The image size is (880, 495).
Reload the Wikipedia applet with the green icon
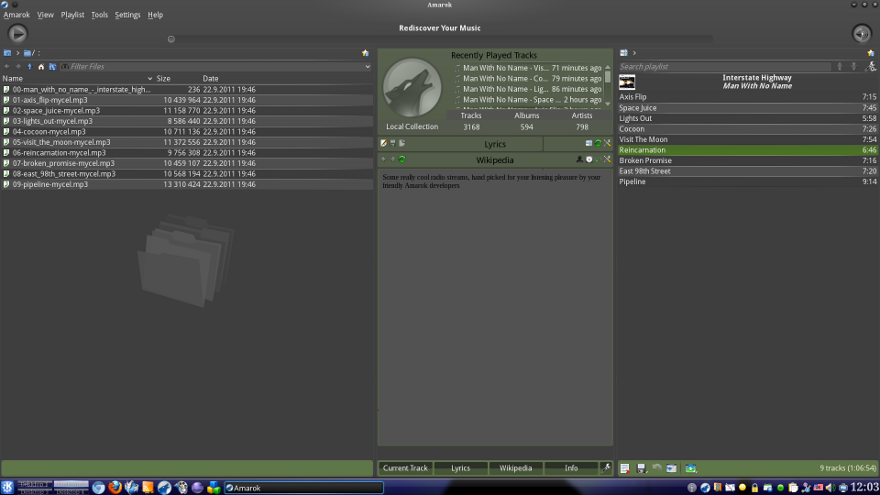click(x=402, y=160)
